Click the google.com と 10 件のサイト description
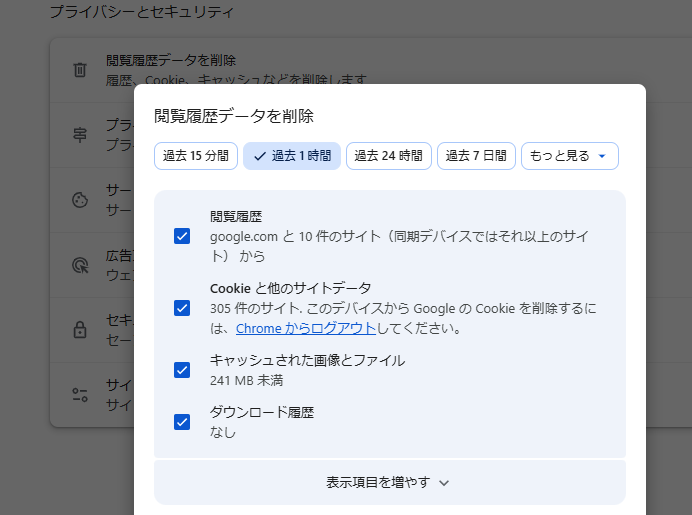Image resolution: width=692 pixels, height=515 pixels. [x=399, y=246]
